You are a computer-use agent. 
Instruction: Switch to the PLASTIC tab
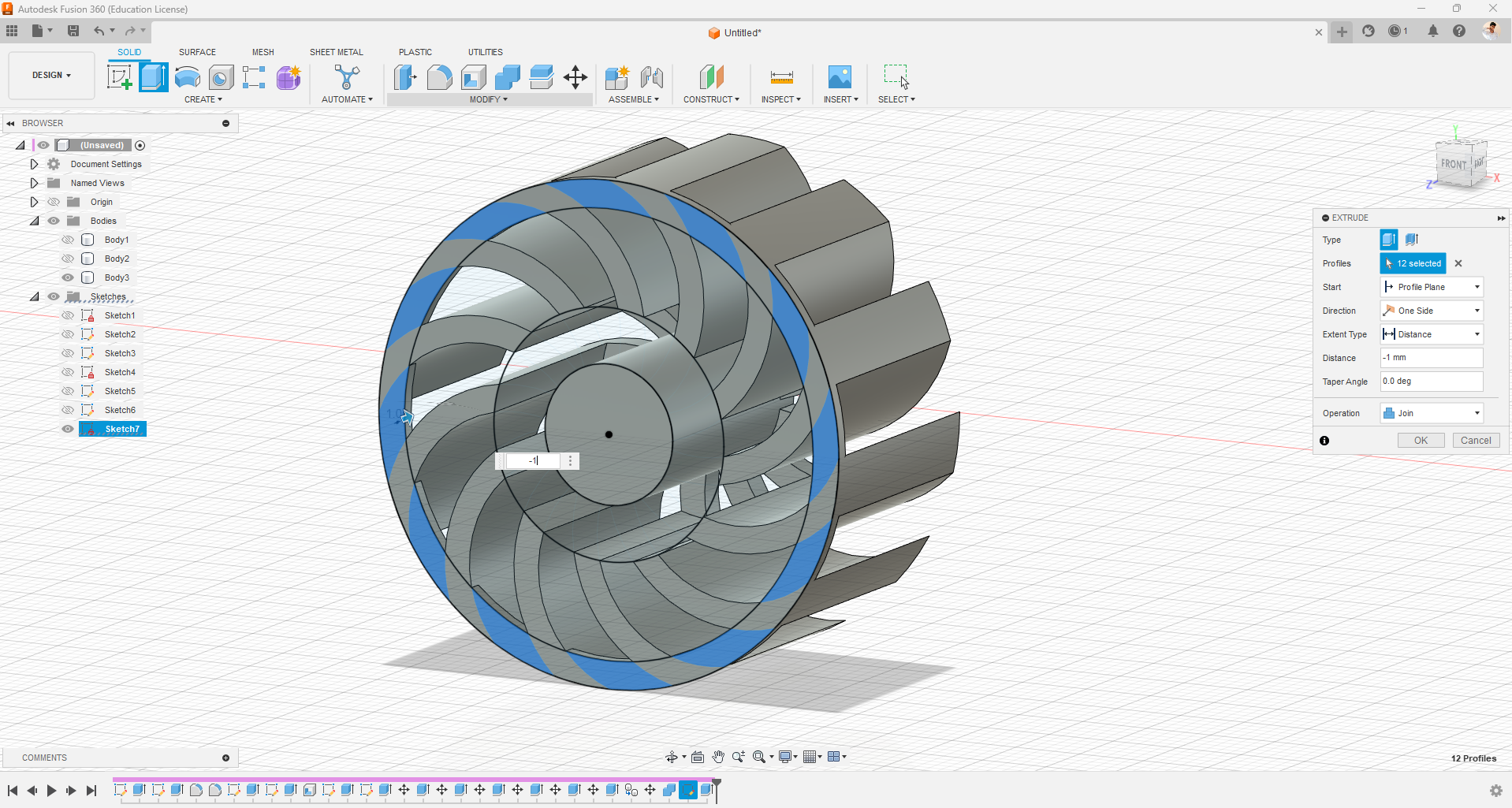415,52
